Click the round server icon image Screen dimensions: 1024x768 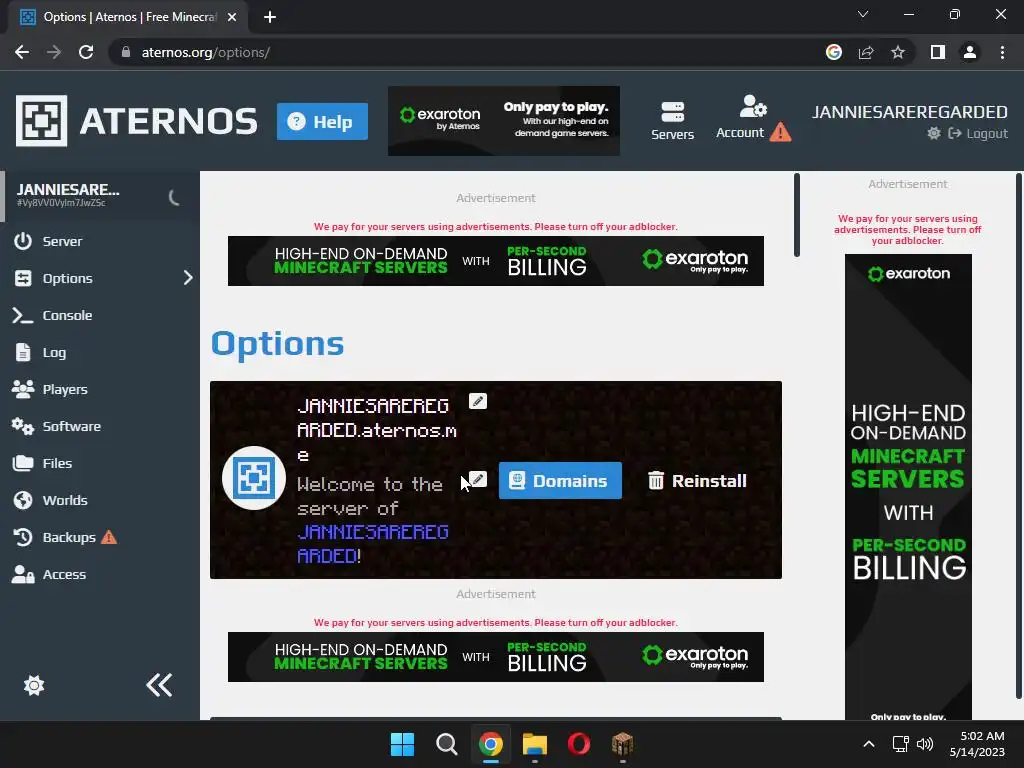[254, 478]
